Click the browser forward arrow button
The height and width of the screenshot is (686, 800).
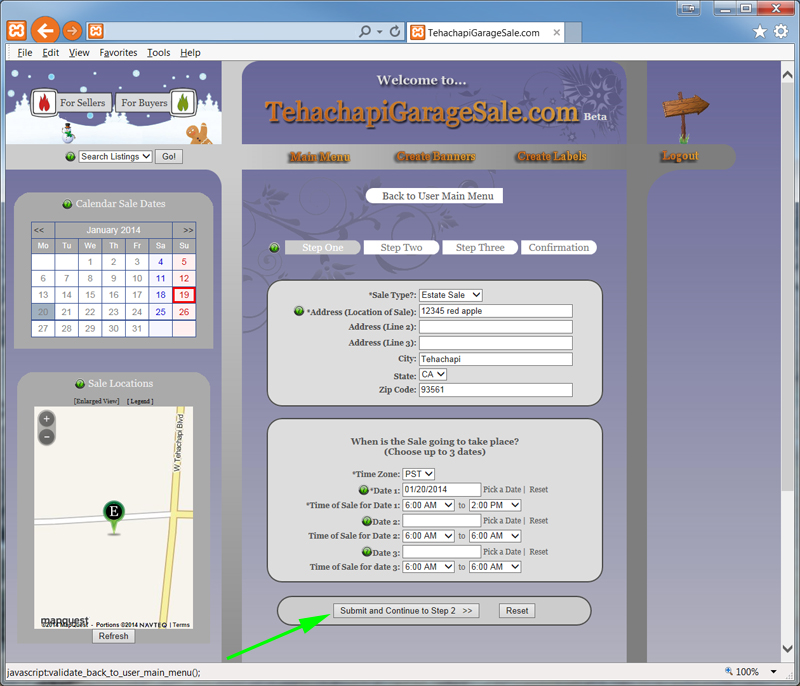pos(72,32)
